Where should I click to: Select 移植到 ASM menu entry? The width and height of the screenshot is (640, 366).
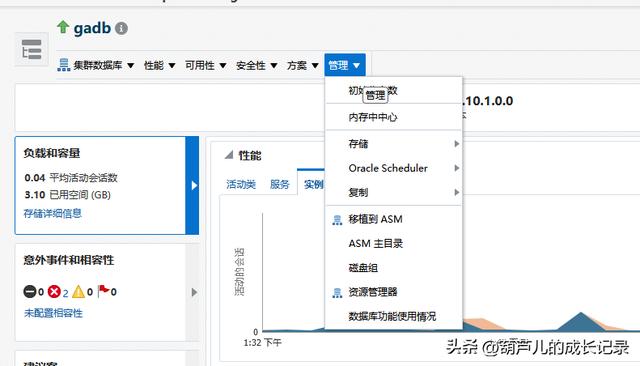[394, 220]
